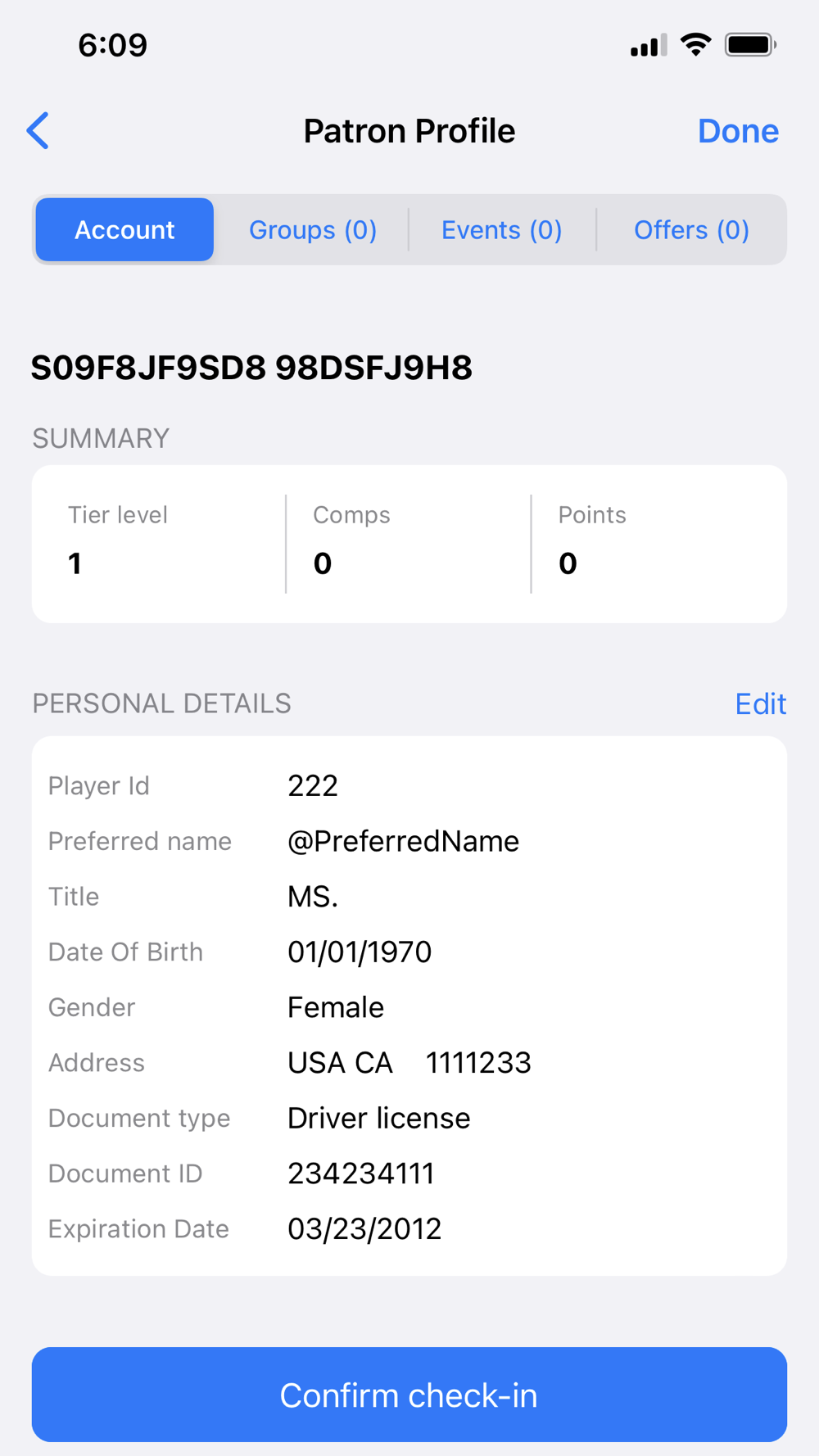This screenshot has height=1456, width=819.
Task: Tap the Tier level summary cell
Action: pyautogui.click(x=157, y=543)
